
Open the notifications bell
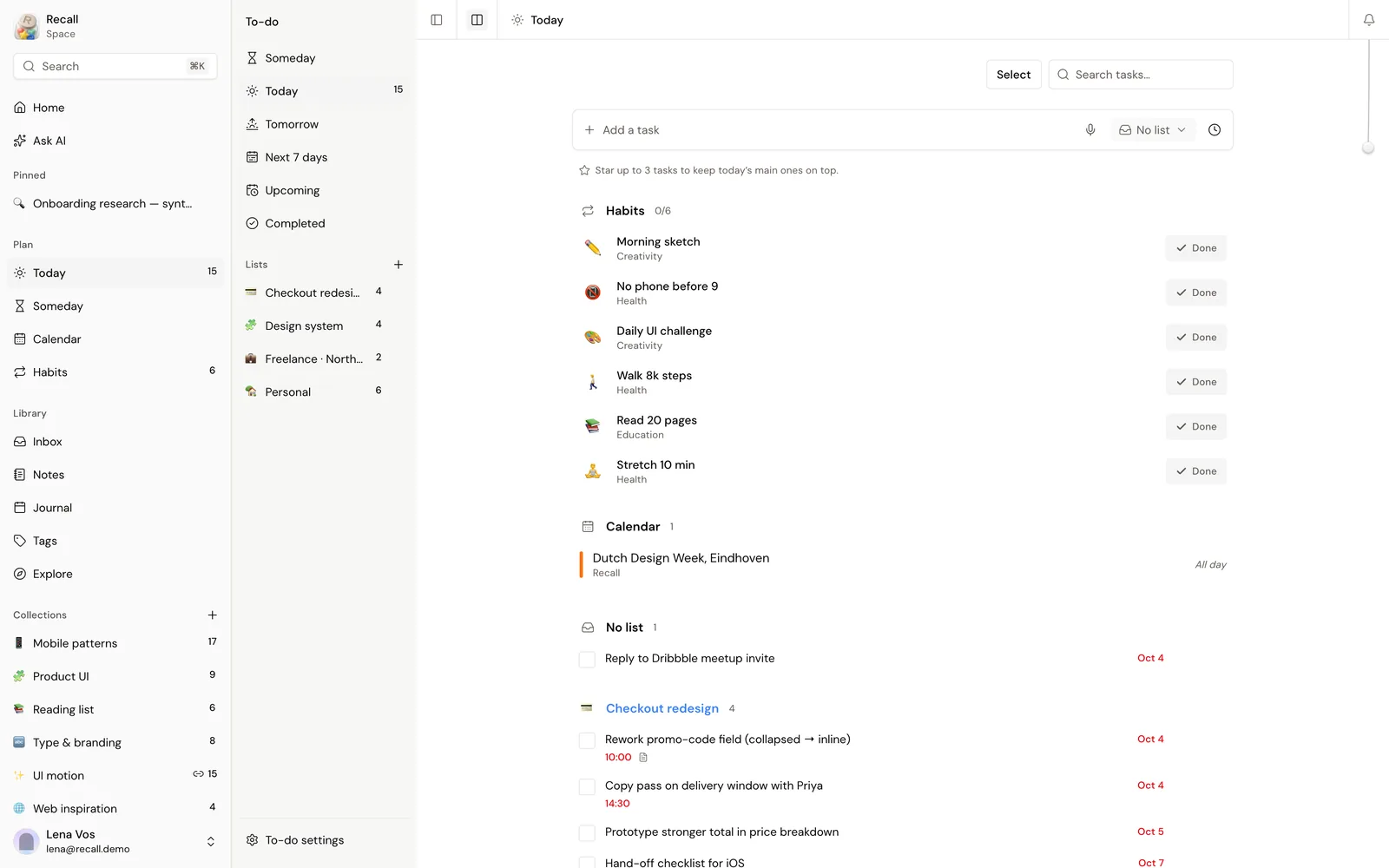(x=1369, y=20)
